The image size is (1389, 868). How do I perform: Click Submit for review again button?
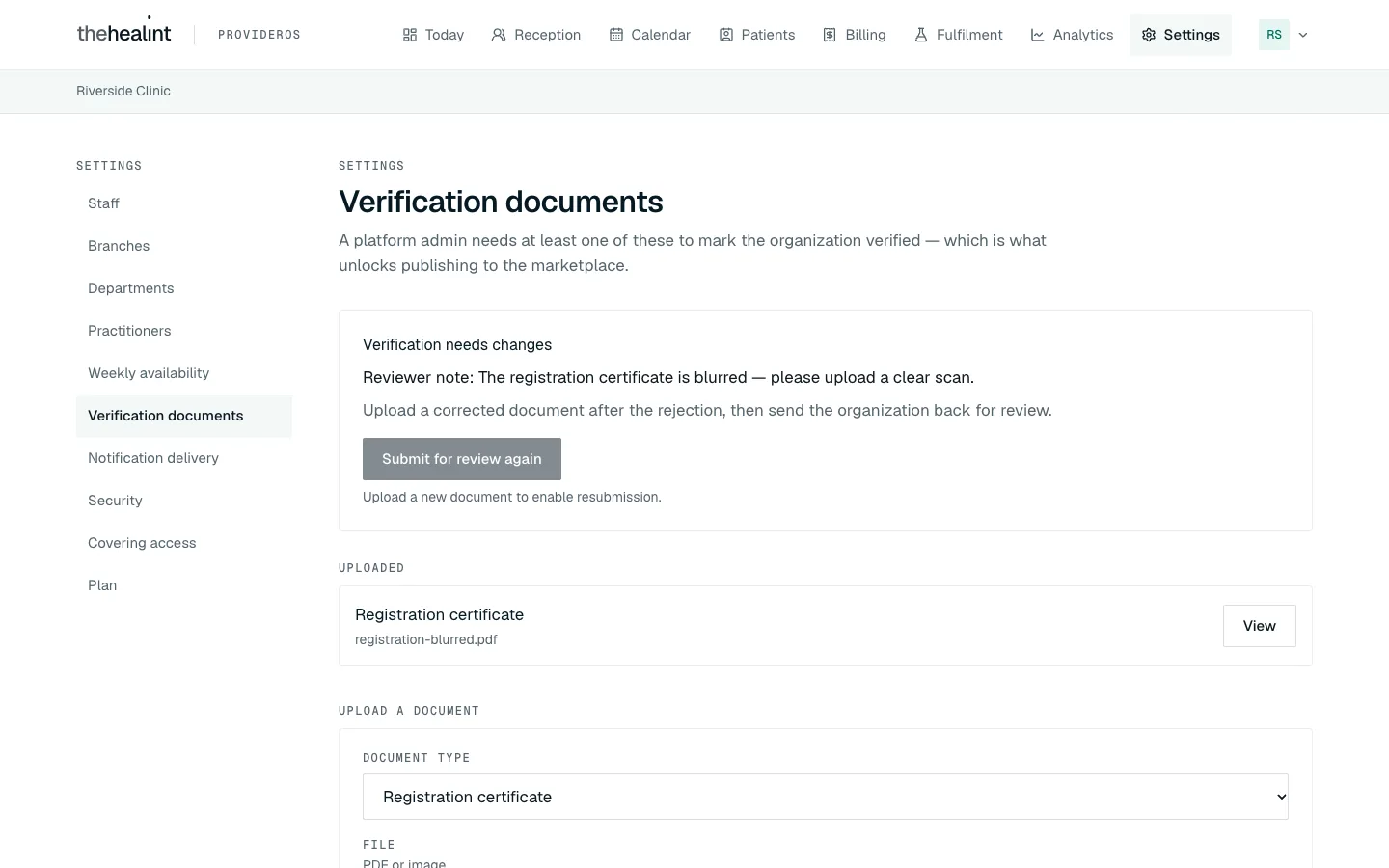[462, 459]
